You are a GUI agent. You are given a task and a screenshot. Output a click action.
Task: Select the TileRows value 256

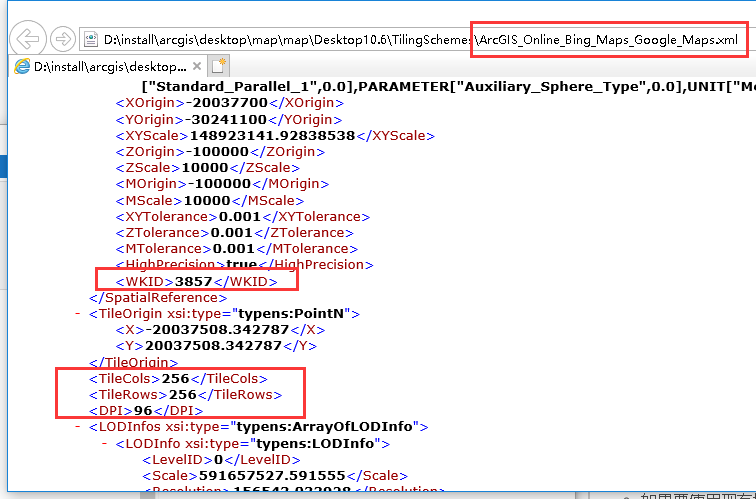tap(183, 394)
